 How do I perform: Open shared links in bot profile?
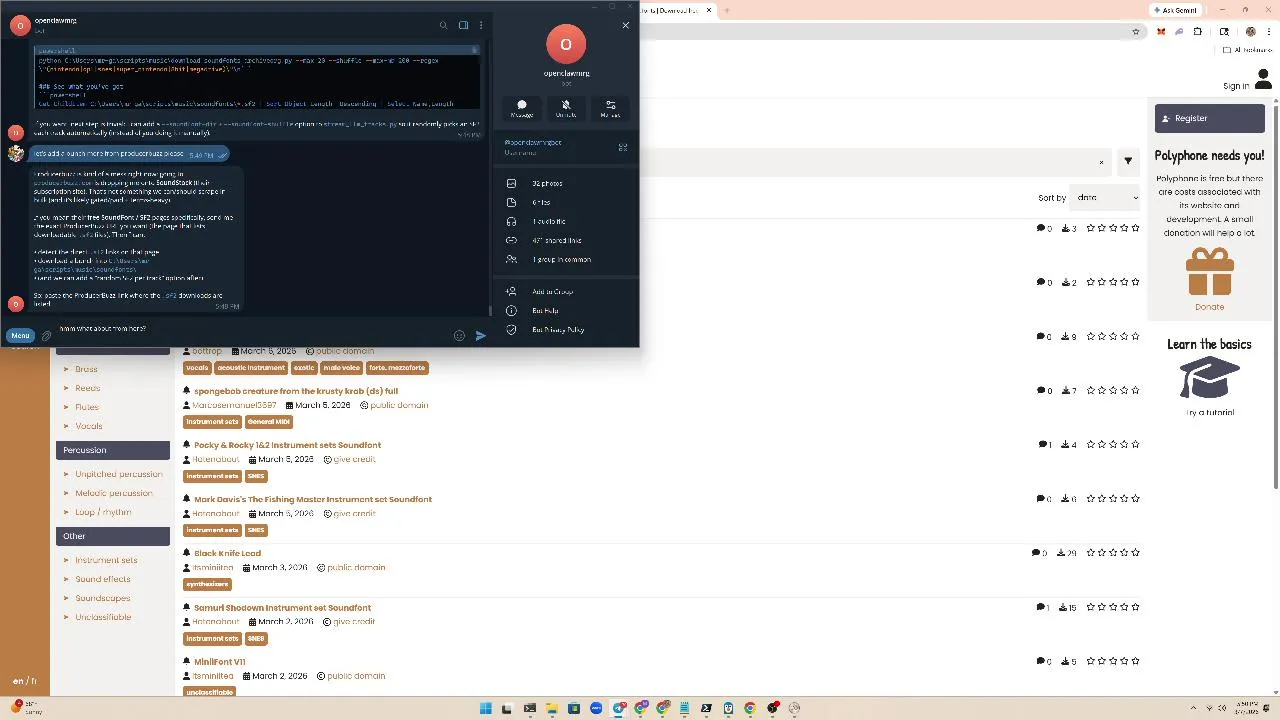coord(566,241)
